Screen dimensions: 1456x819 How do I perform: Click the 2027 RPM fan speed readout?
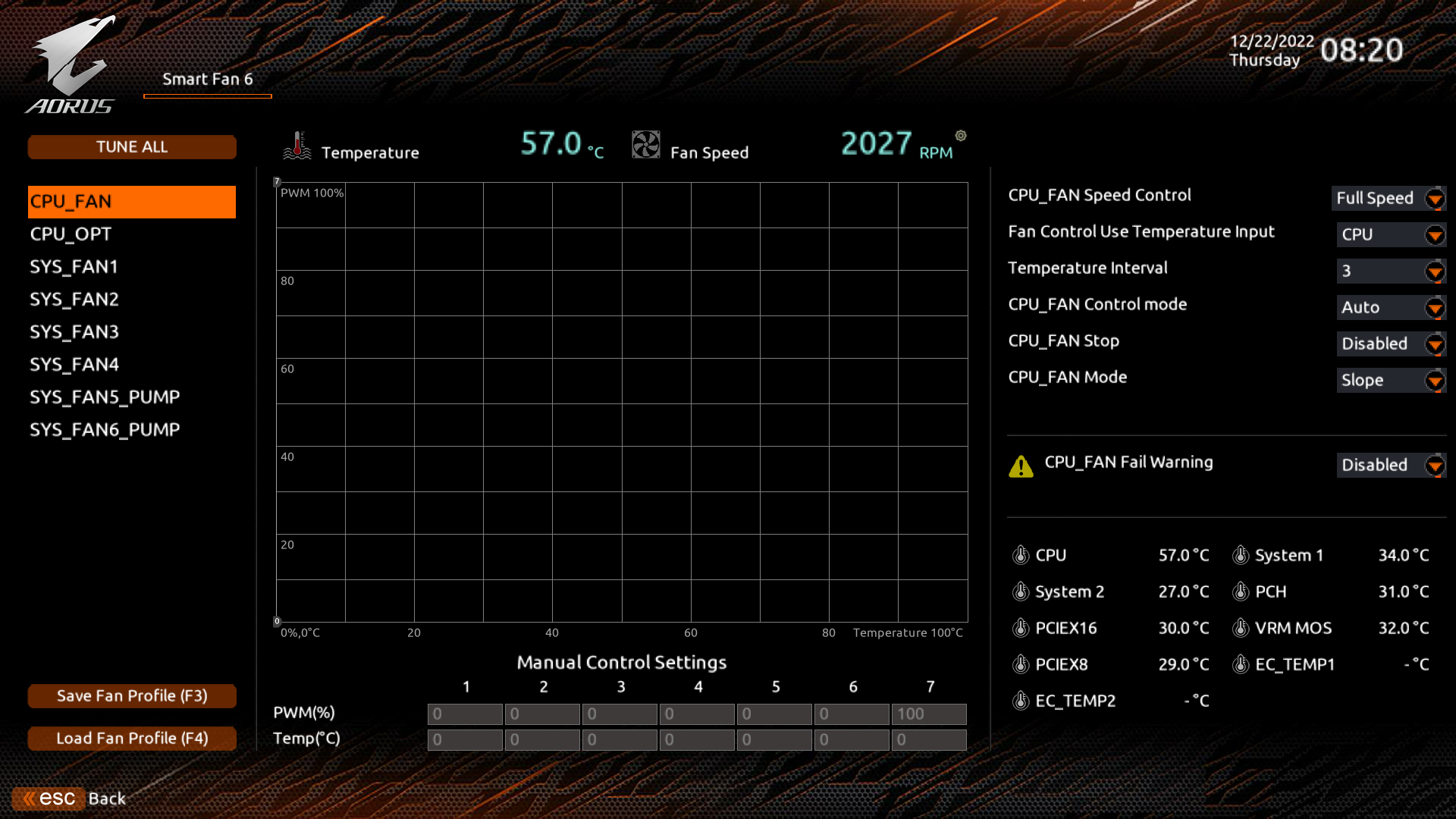pyautogui.click(x=896, y=144)
